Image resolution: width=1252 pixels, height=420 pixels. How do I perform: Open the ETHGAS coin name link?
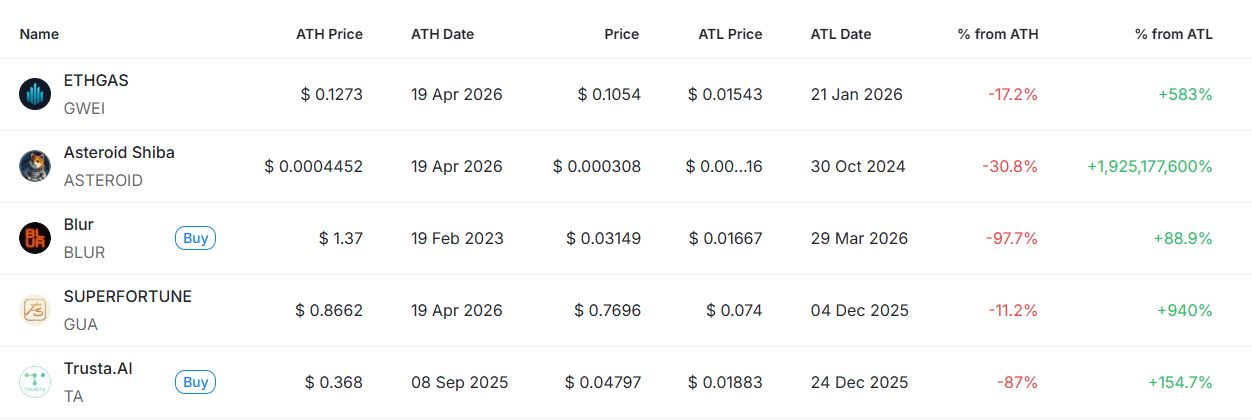pyautogui.click(x=96, y=81)
